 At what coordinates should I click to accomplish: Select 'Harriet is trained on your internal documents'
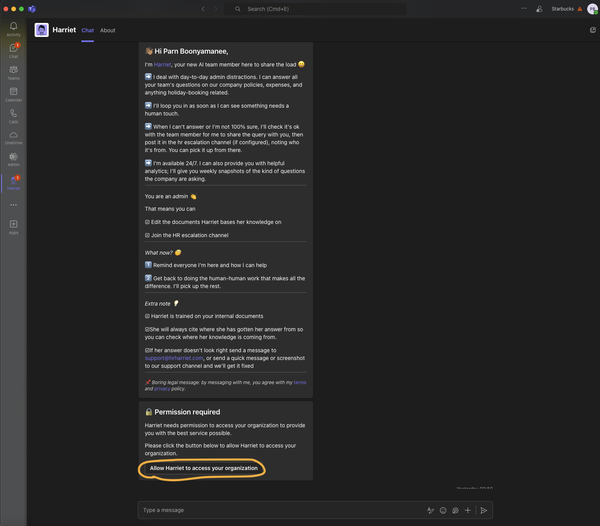point(207,316)
